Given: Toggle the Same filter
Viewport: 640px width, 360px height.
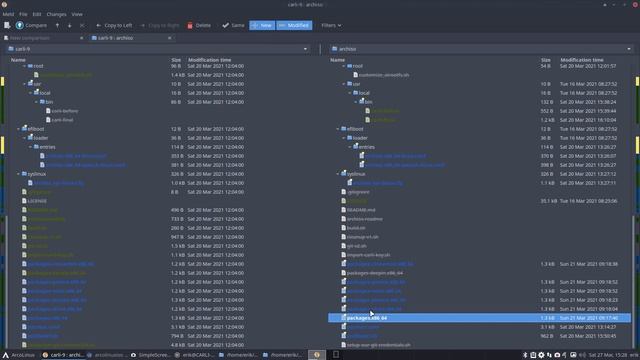Looking at the screenshot, I should pos(233,25).
